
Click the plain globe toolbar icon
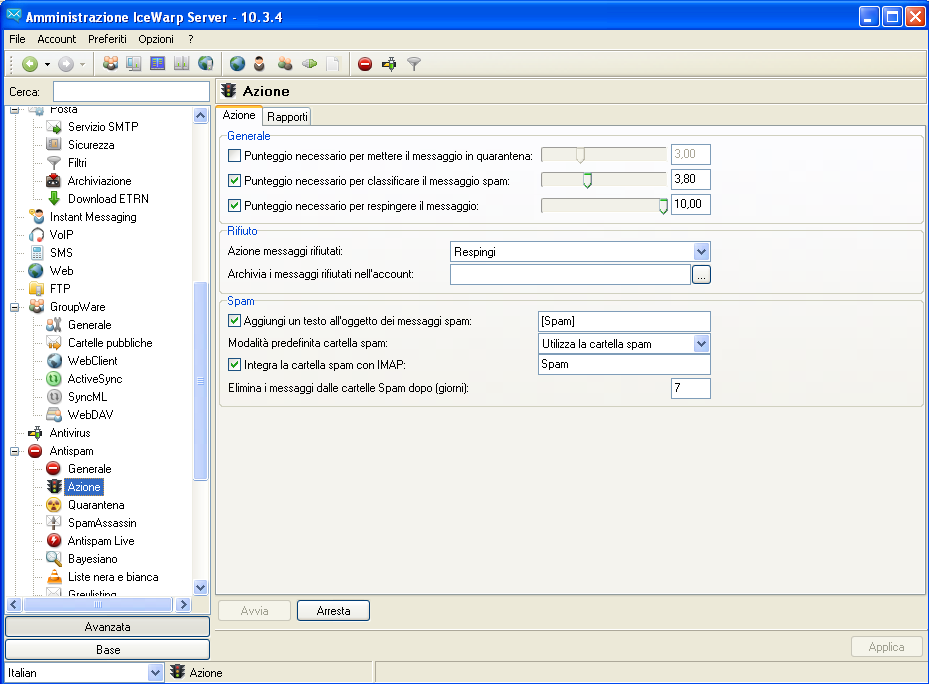[237, 63]
